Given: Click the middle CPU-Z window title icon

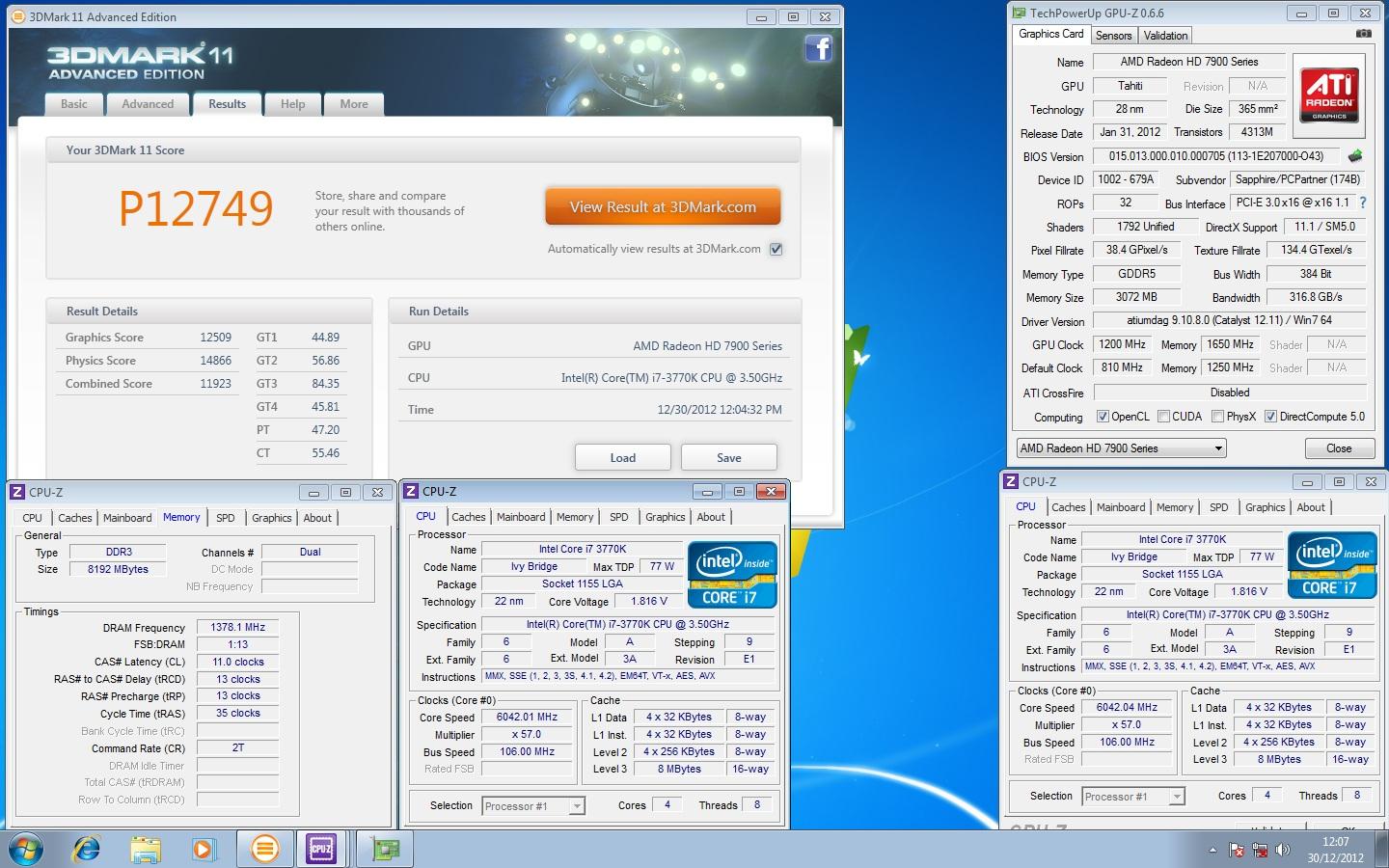Looking at the screenshot, I should pos(411,491).
